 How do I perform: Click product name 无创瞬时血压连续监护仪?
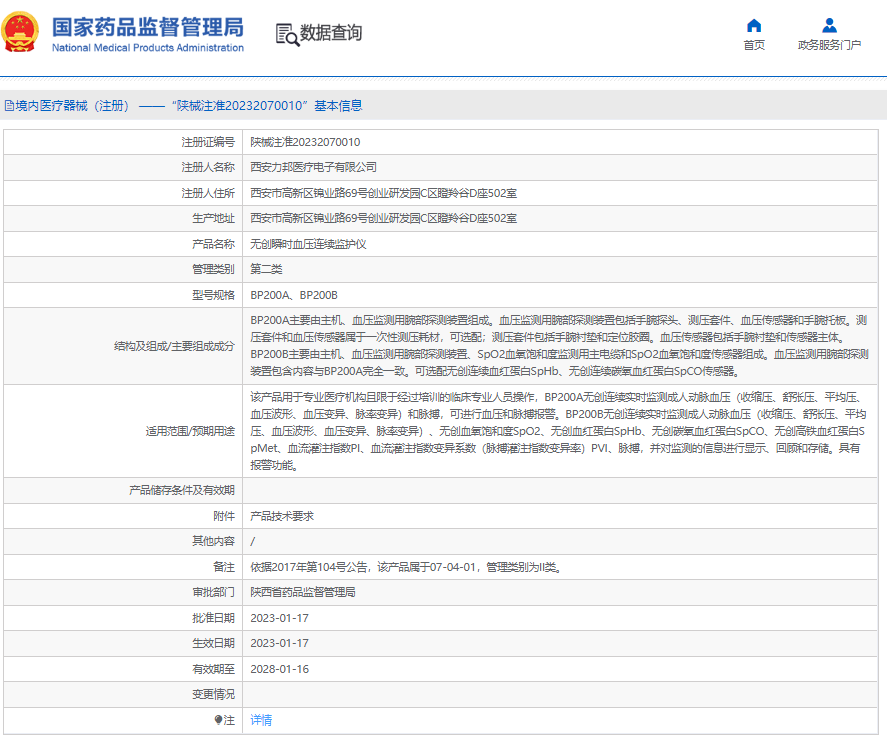(308, 244)
